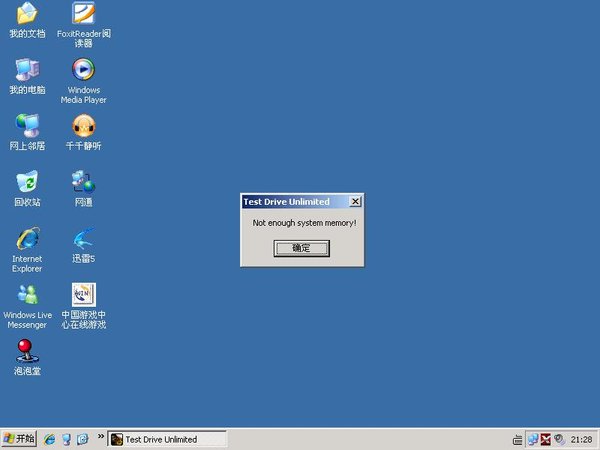600x450 pixels.
Task: Select the 迅雷5 desktop icon
Action: pos(83,238)
